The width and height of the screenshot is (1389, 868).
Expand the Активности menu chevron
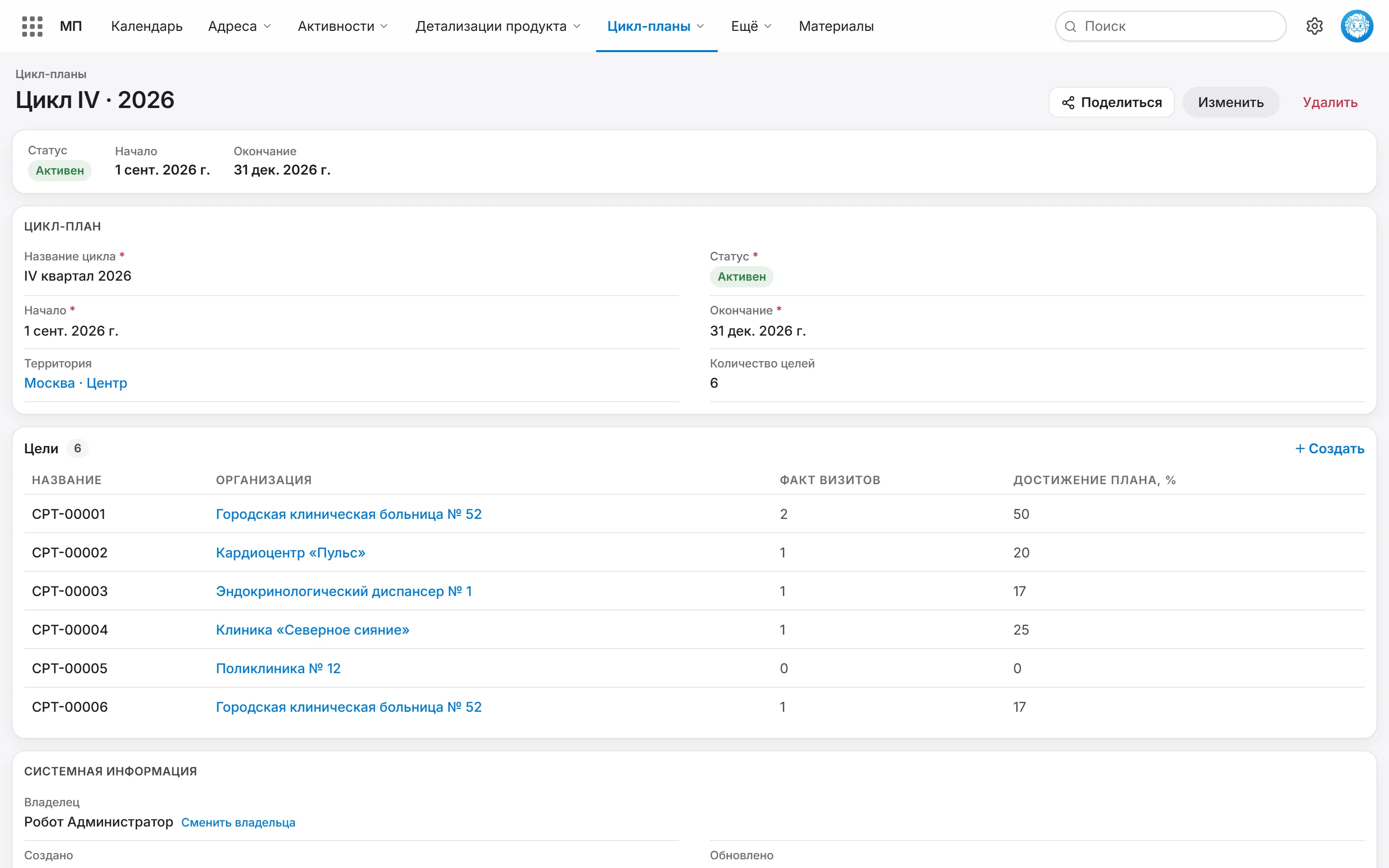click(x=384, y=27)
